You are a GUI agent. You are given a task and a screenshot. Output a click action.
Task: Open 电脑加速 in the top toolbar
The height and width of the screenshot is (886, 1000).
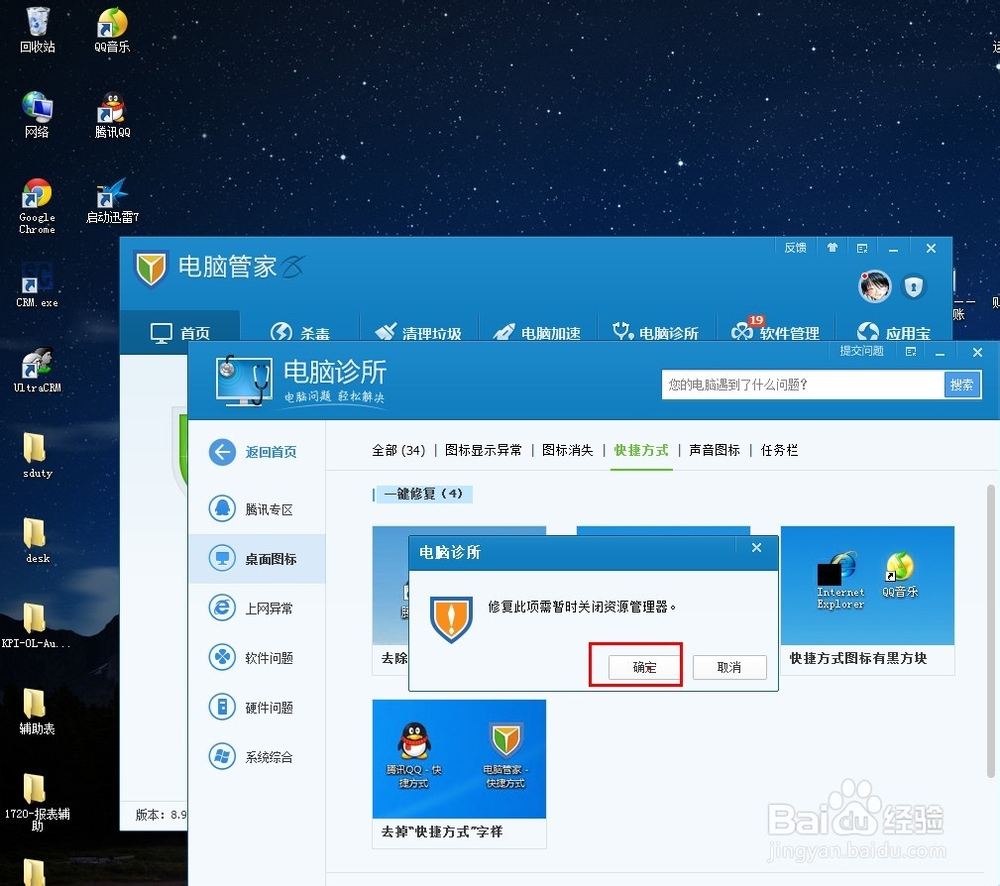pyautogui.click(x=535, y=332)
